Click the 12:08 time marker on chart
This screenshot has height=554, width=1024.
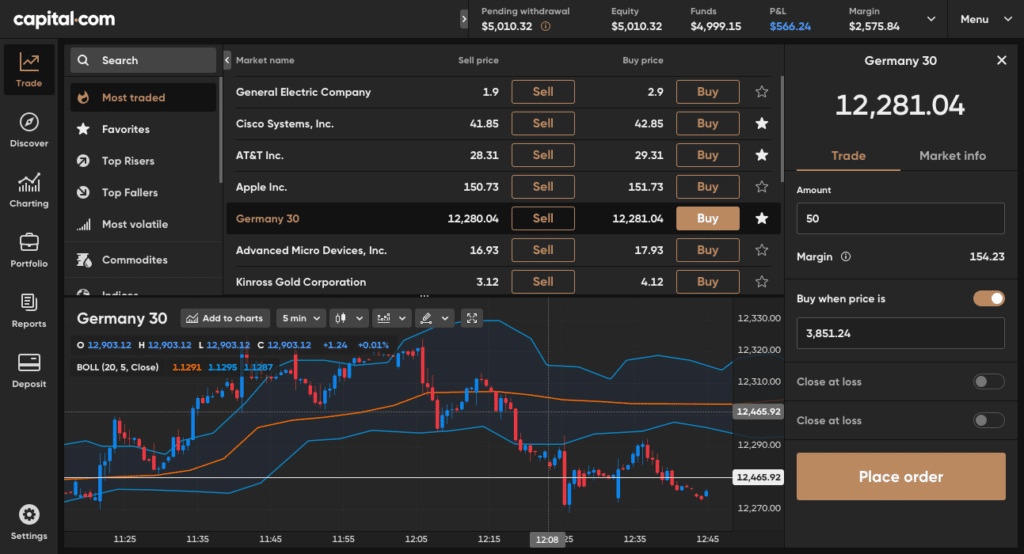(x=547, y=540)
